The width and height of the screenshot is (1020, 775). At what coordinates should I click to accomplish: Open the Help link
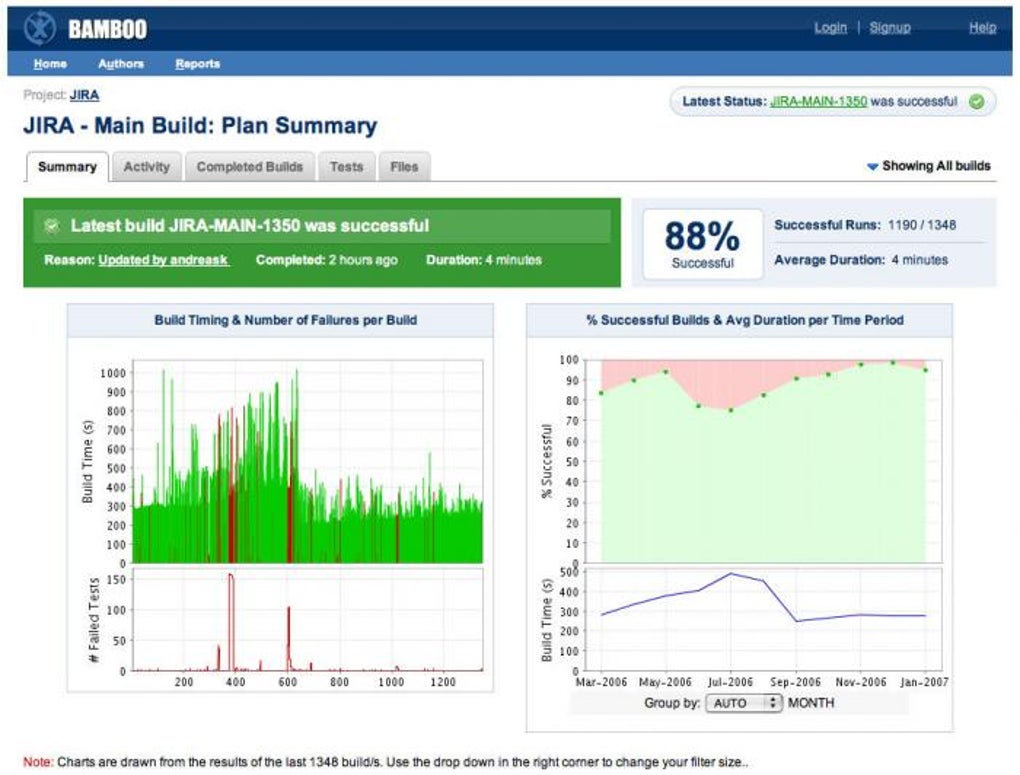(982, 27)
